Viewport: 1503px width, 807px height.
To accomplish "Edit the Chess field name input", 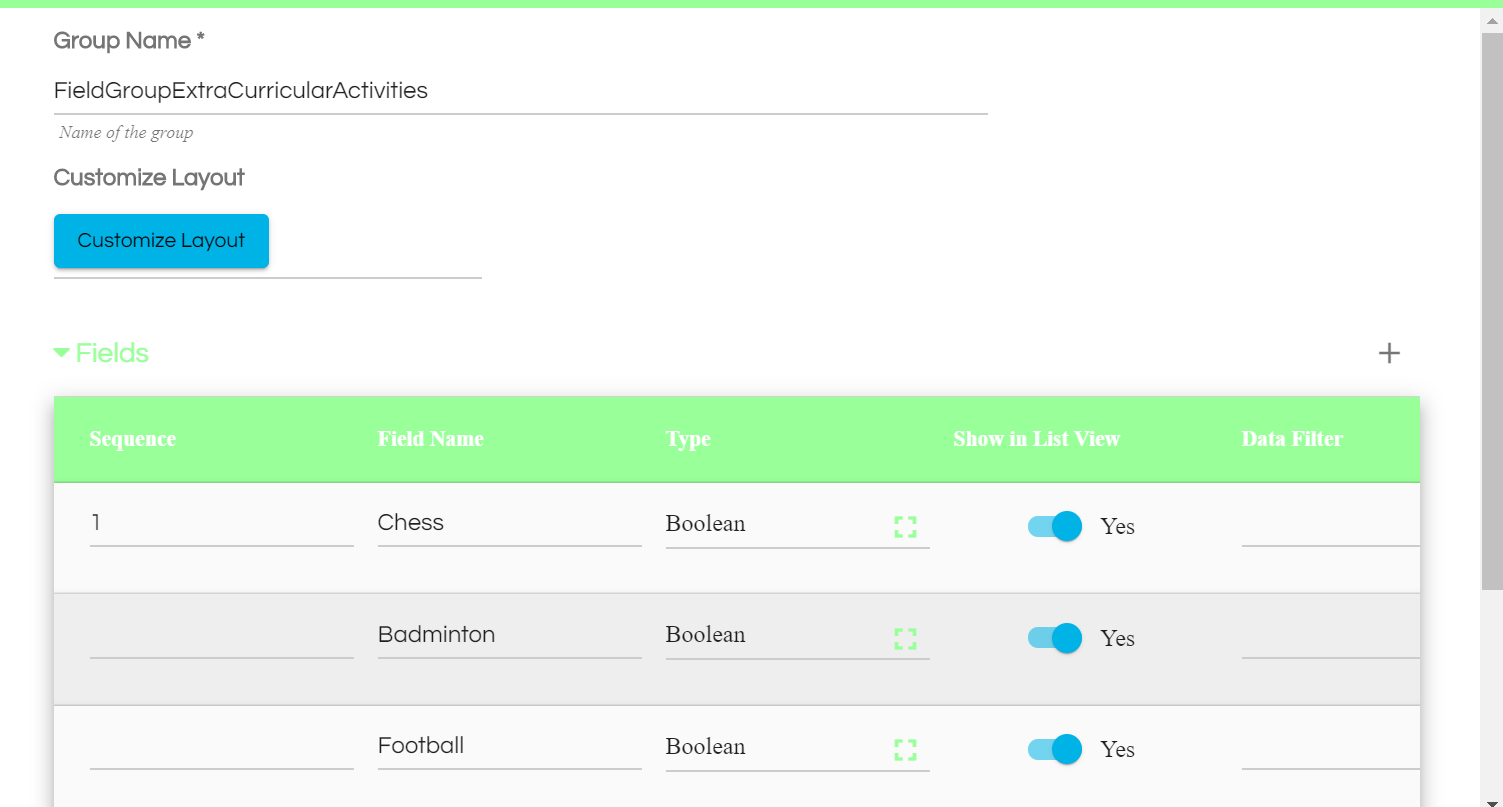I will pyautogui.click(x=509, y=523).
